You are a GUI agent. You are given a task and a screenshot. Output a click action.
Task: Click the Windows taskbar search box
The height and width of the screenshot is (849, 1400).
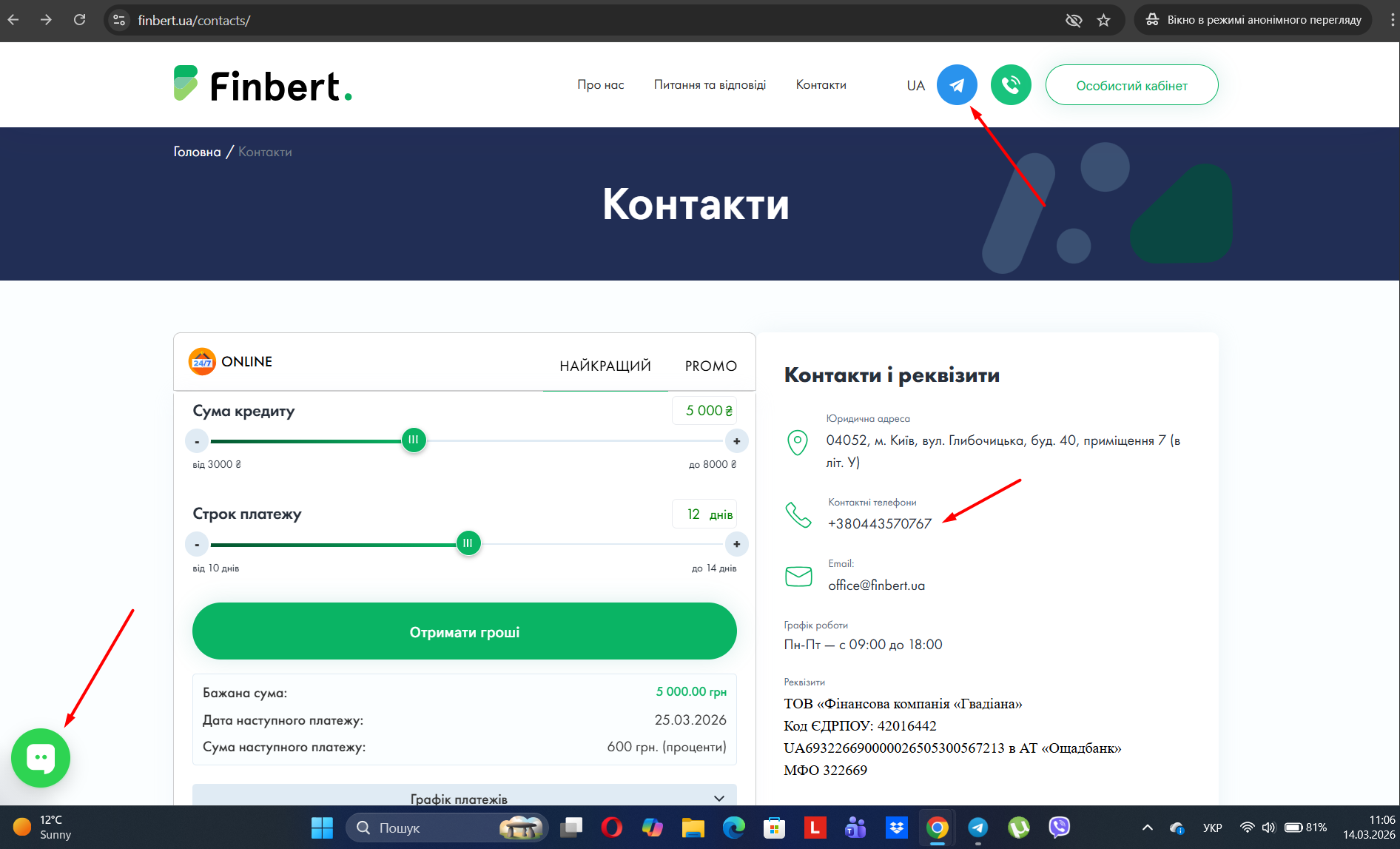[x=447, y=828]
